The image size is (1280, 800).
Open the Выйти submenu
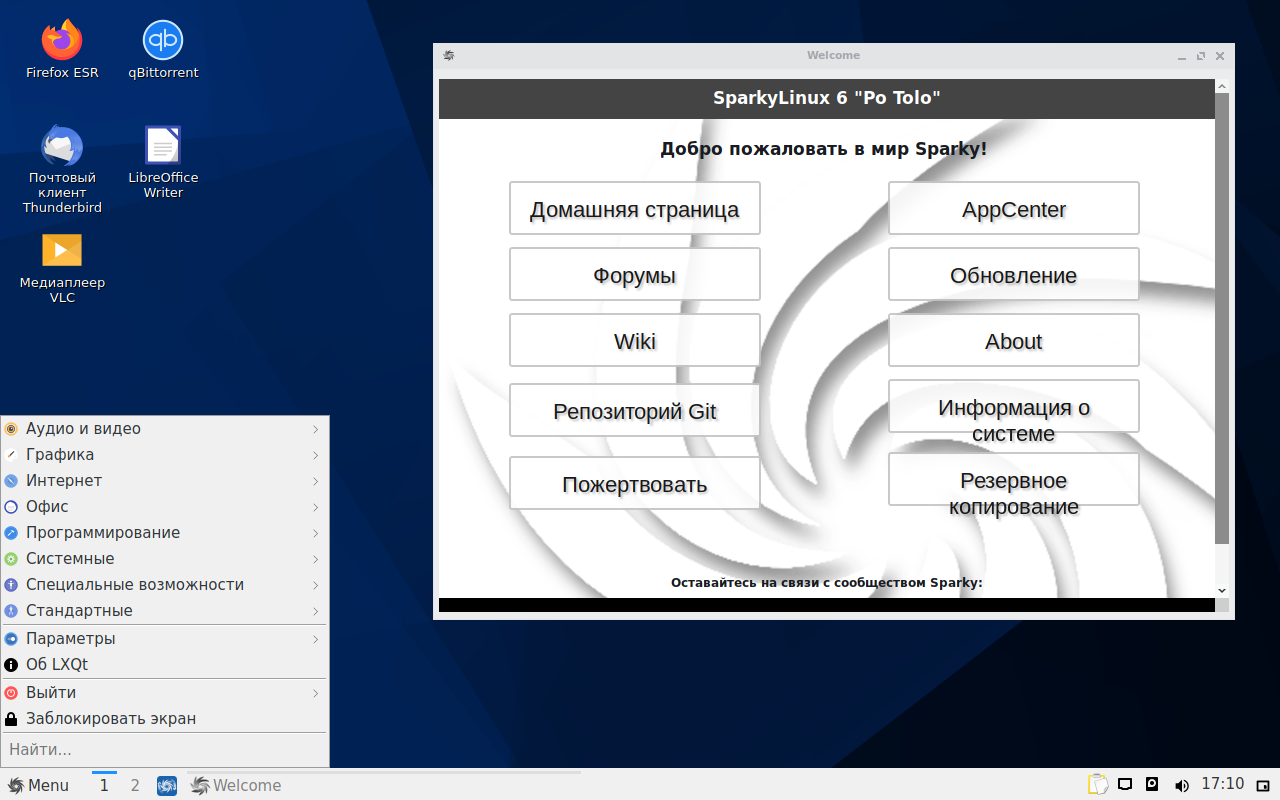pos(165,693)
